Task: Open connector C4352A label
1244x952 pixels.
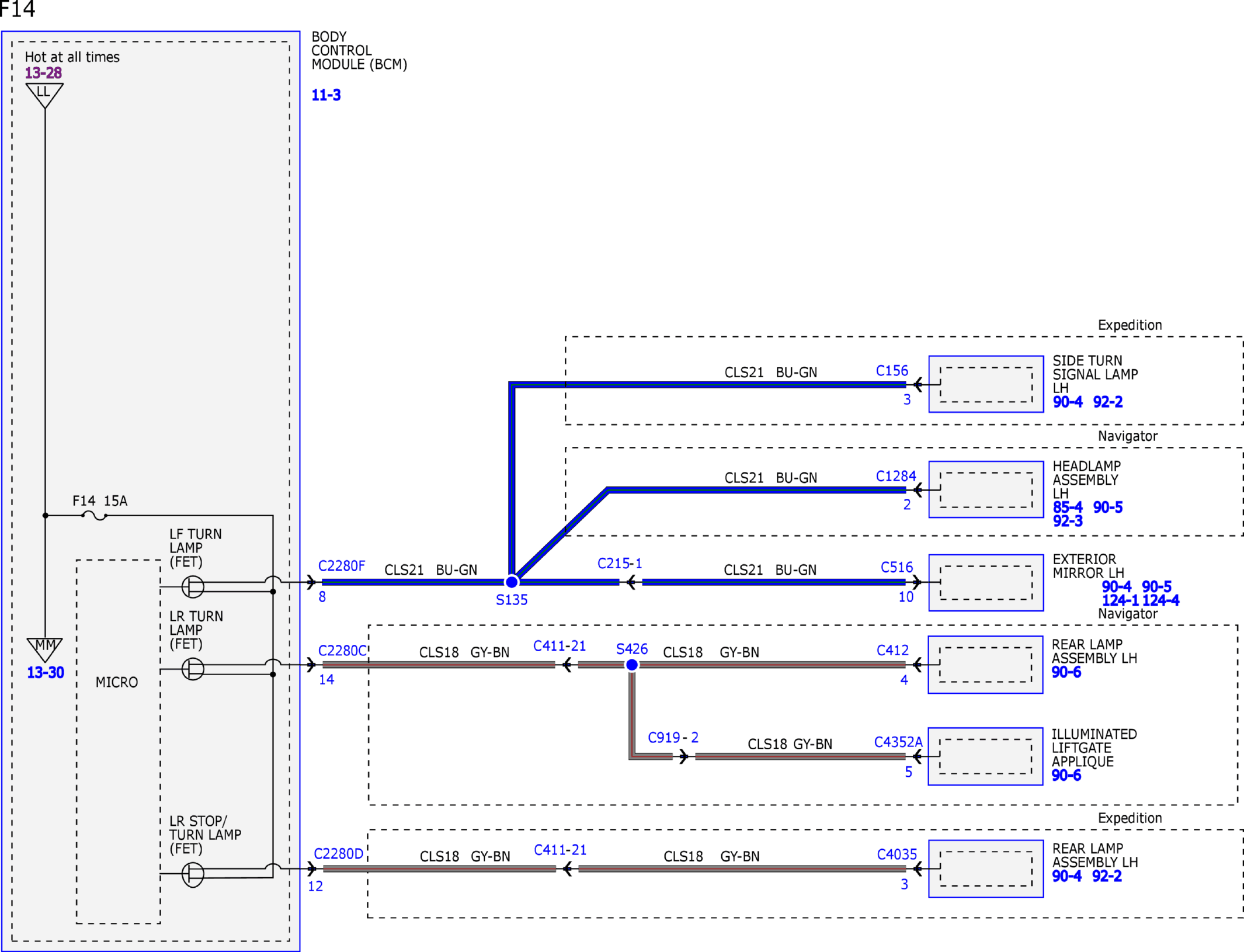Action: pos(898,742)
